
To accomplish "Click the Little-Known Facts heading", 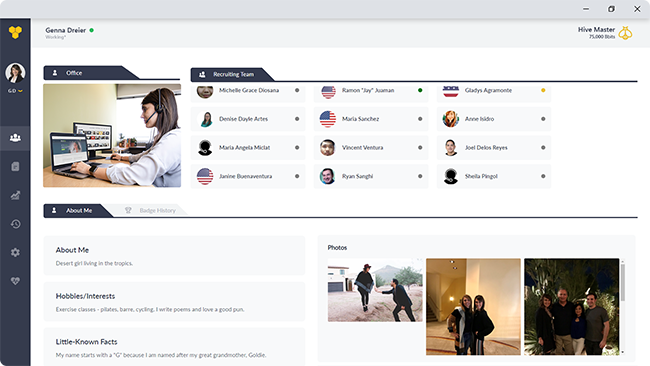I will pyautogui.click(x=87, y=342).
